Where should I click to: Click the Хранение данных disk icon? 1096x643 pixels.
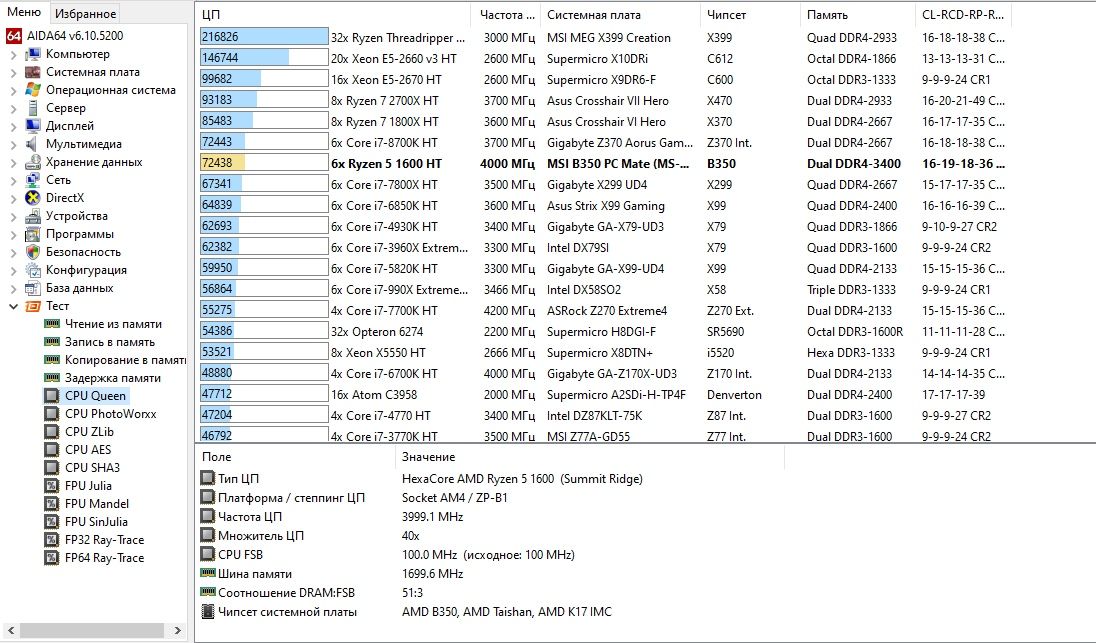33,162
